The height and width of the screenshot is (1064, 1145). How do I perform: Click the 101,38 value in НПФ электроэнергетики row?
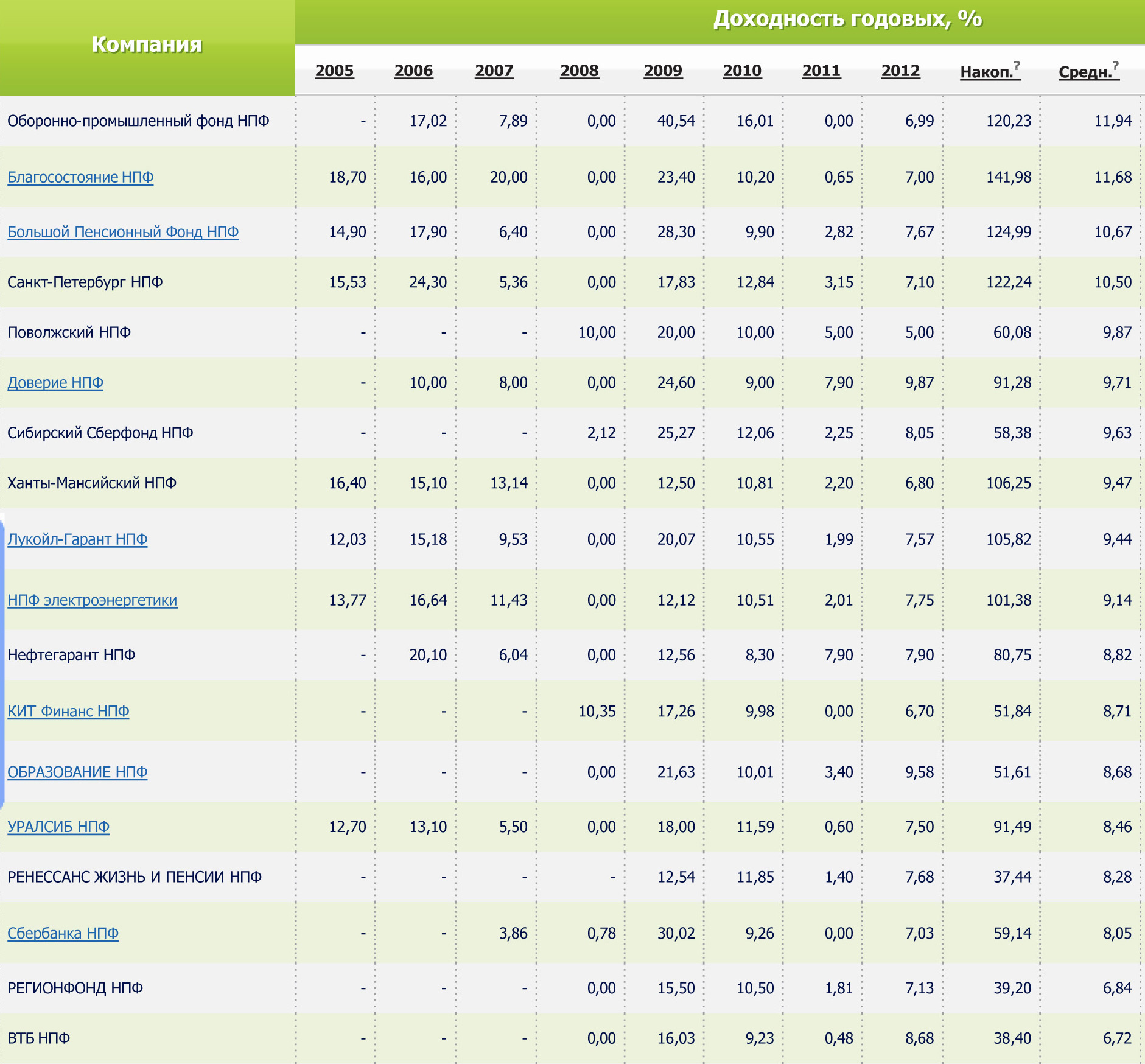click(1009, 600)
